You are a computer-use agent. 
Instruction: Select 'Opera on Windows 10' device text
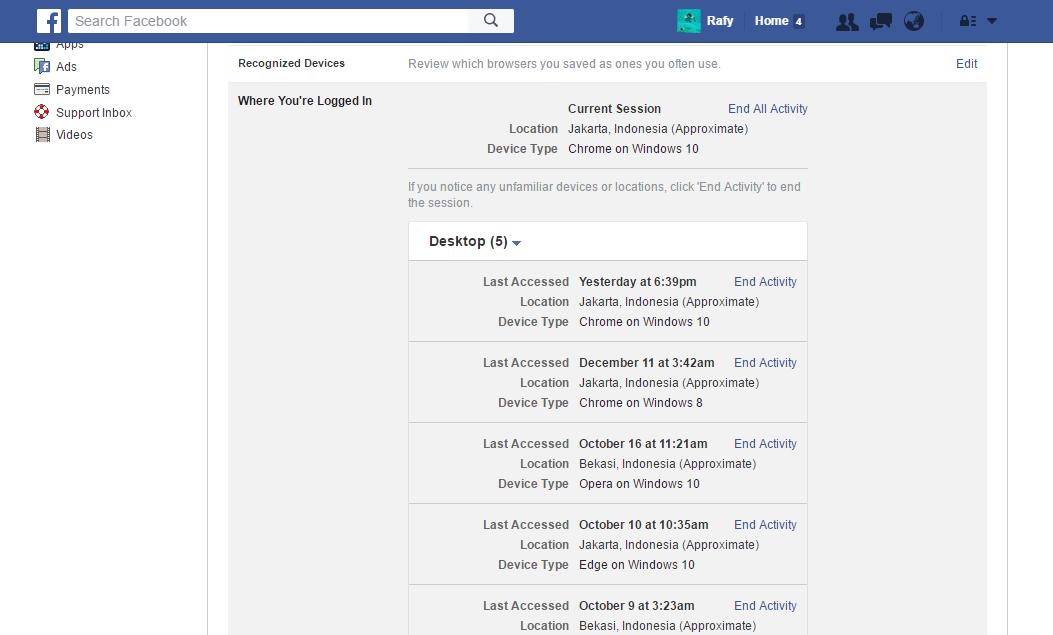(639, 484)
